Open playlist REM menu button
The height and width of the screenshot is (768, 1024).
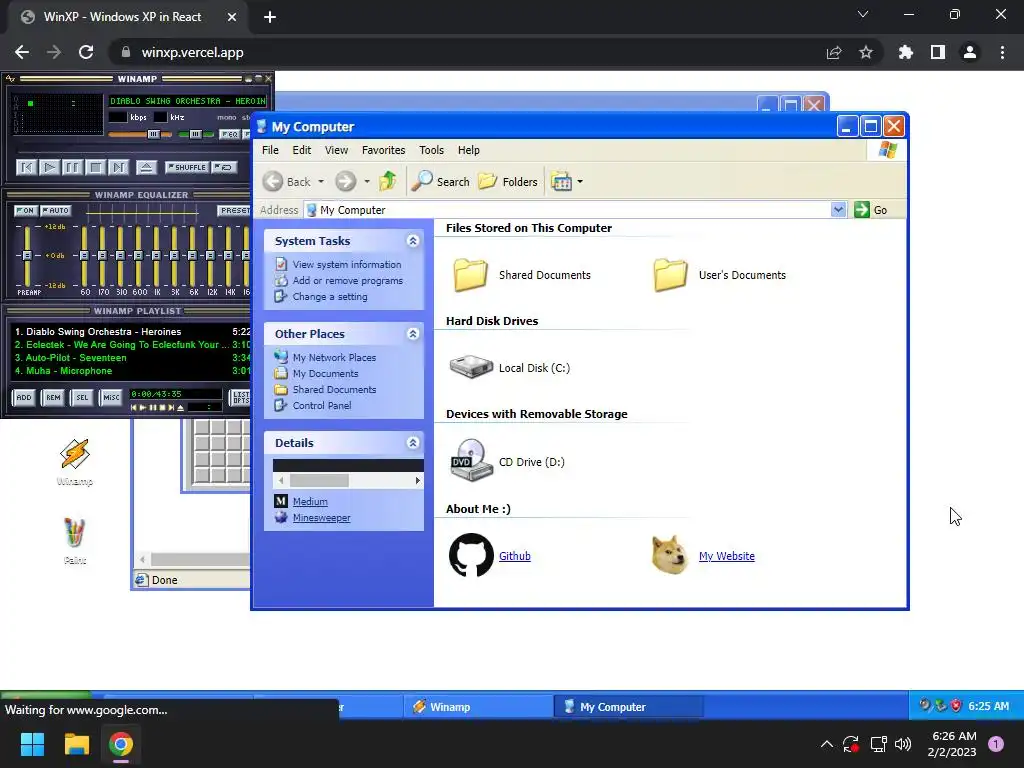point(53,397)
